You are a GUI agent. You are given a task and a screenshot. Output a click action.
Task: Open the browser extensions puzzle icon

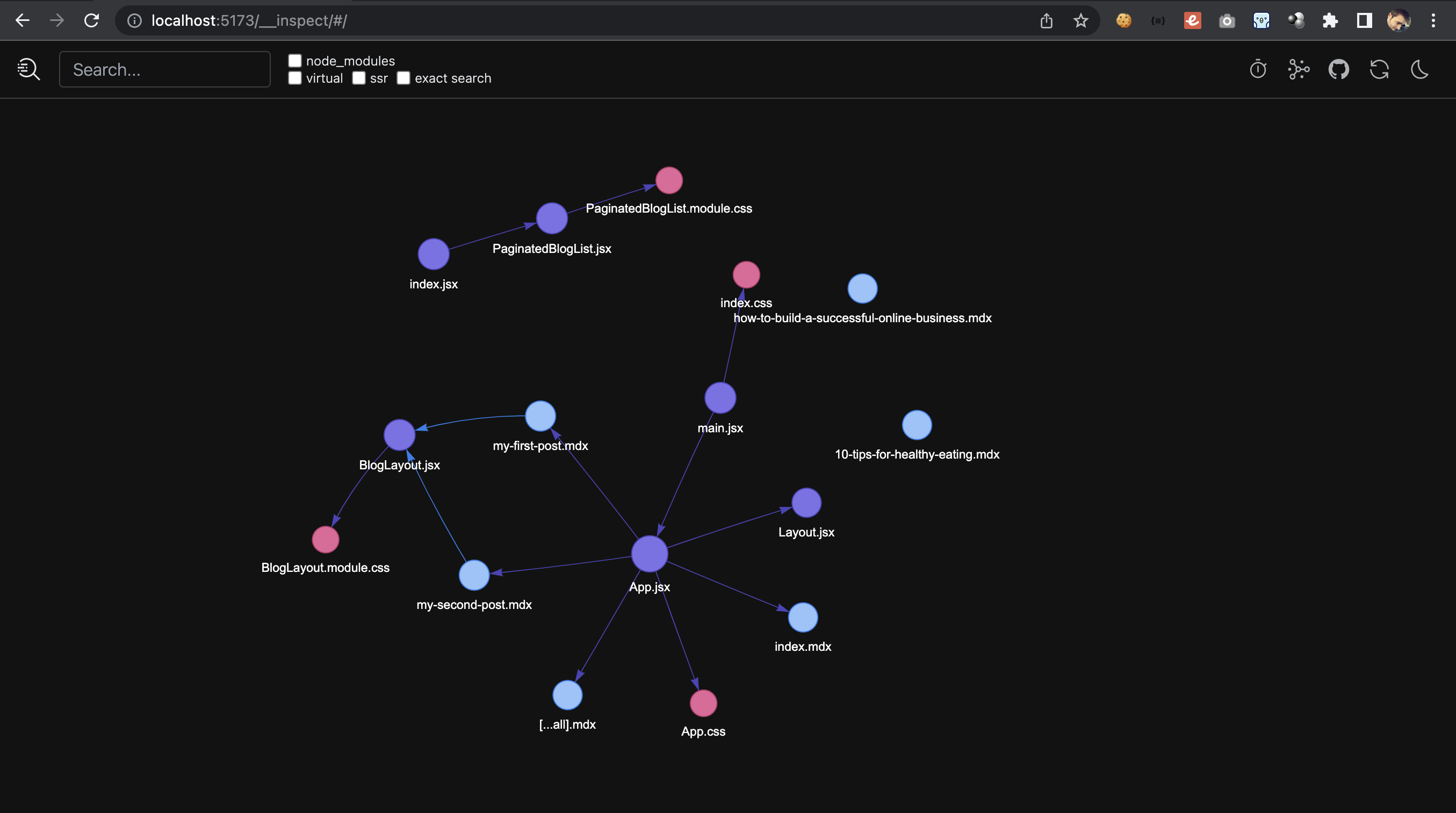pos(1330,20)
